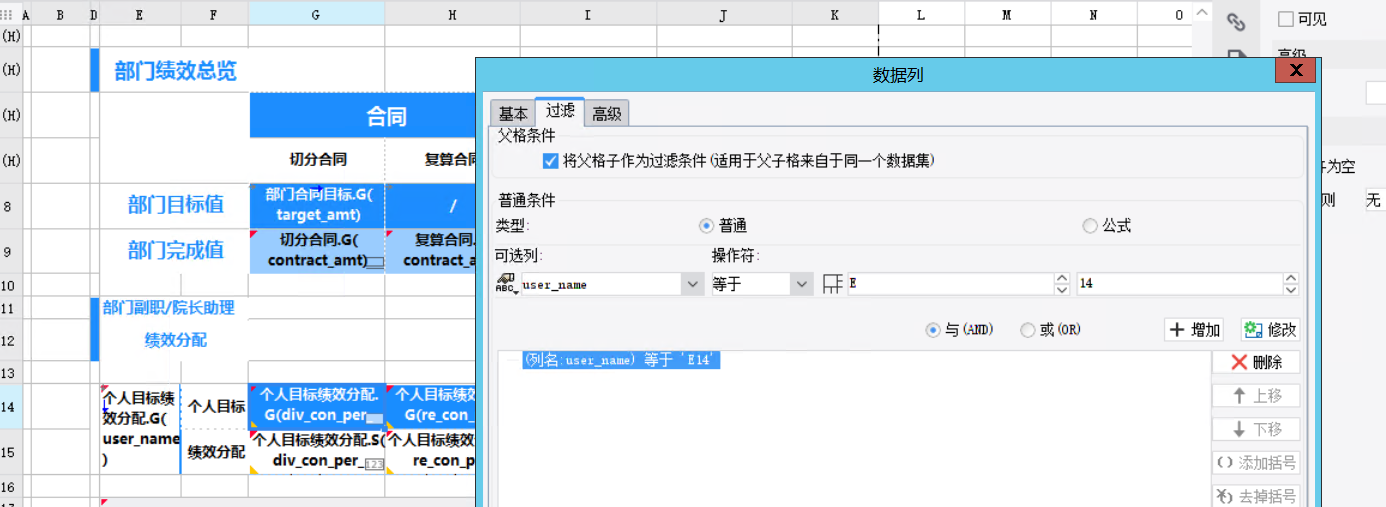1386x507 pixels.
Task: Click the 删除 delete condition button
Action: 1256,362
